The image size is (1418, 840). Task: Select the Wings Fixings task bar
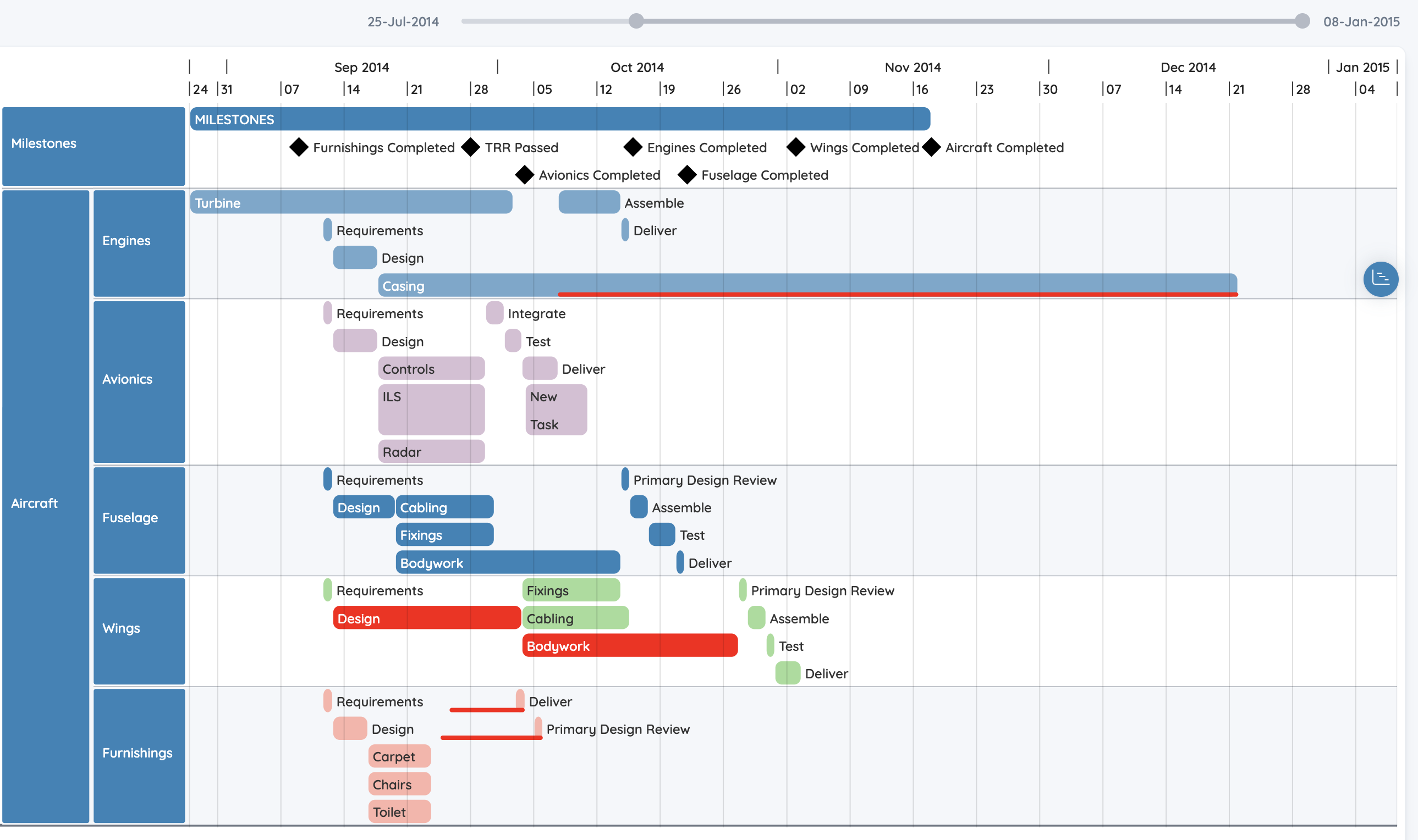pos(571,590)
